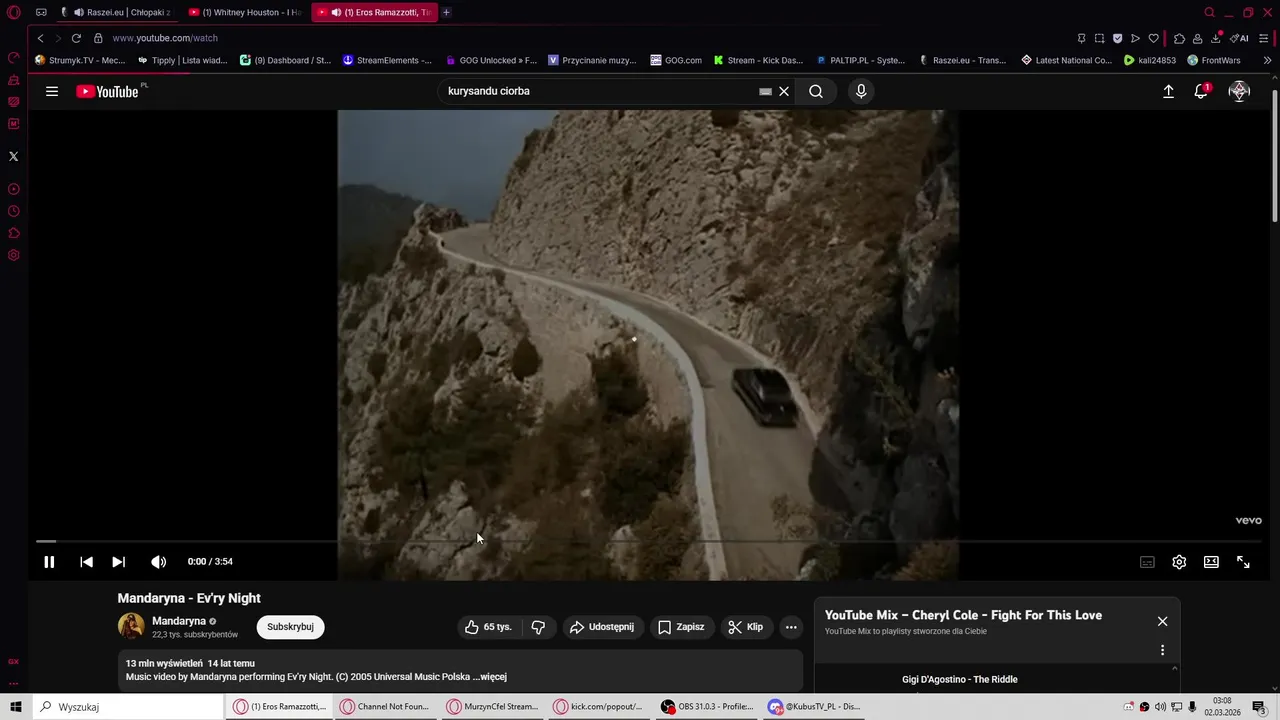Open the Mandaryna channel name link

click(179, 621)
